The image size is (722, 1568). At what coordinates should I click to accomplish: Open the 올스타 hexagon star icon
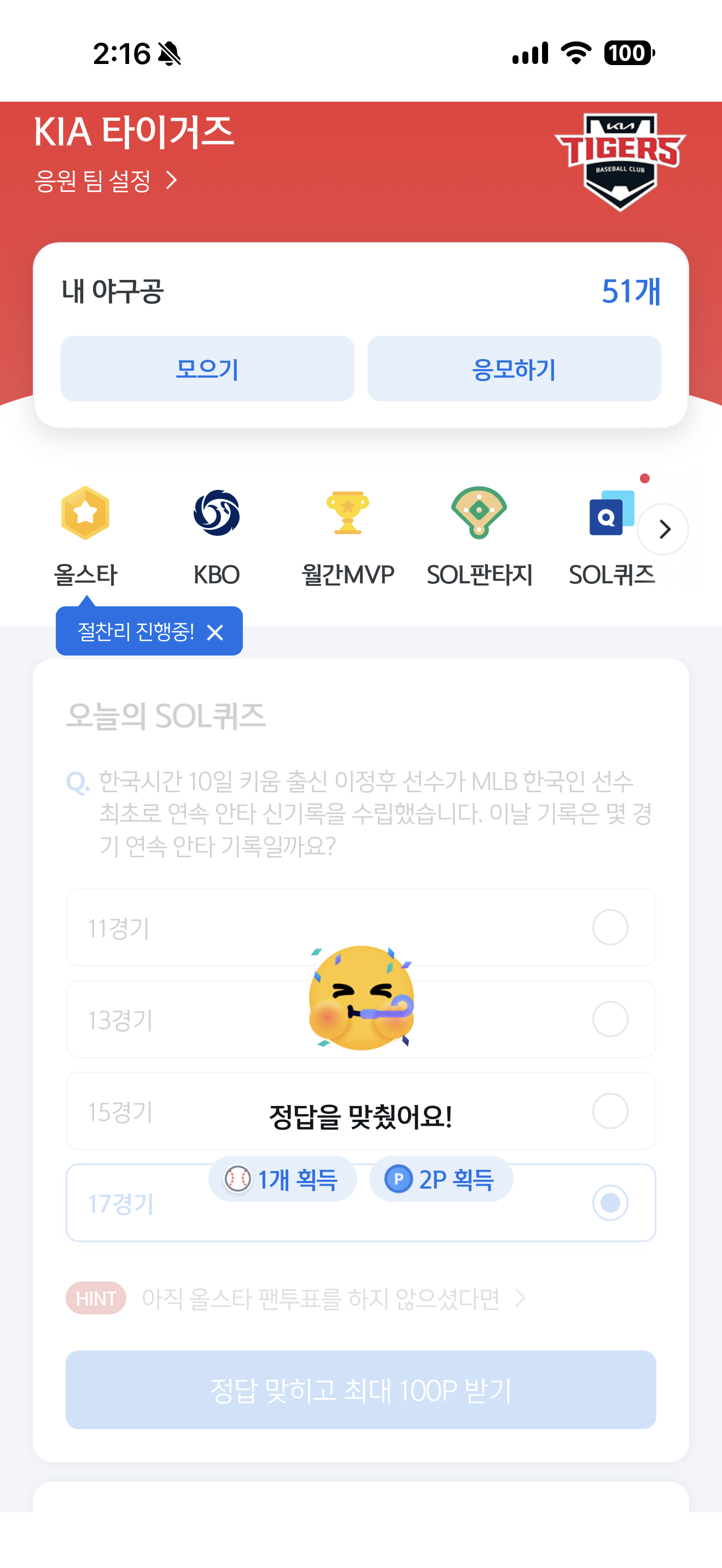coord(85,512)
